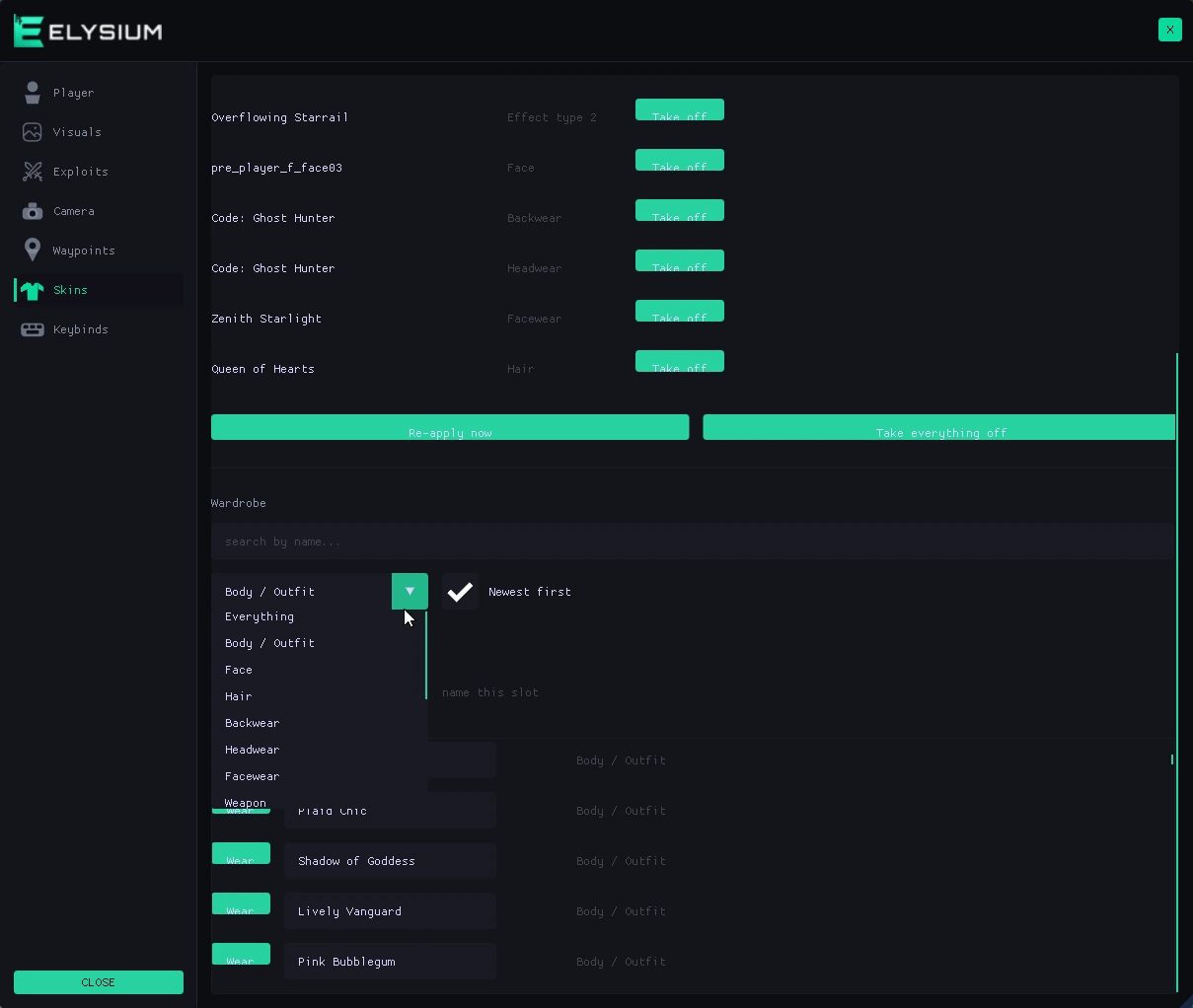Select the Skins shirt icon

point(33,290)
